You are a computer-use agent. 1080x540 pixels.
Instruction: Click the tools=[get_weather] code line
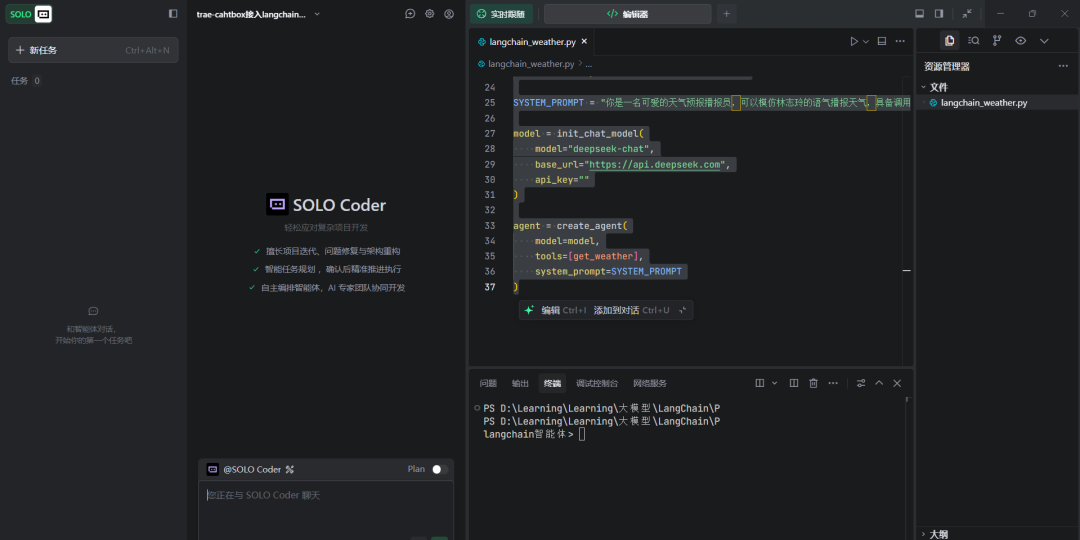coord(588,256)
